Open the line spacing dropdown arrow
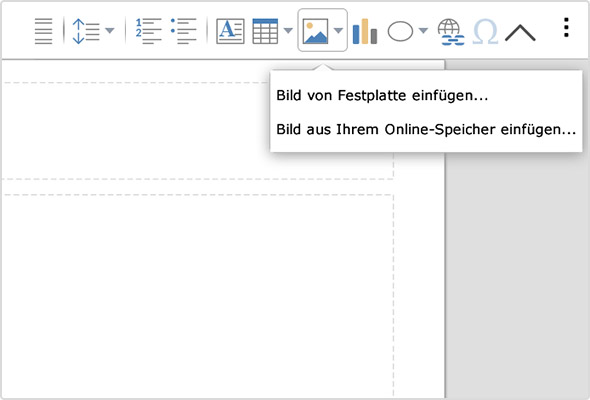 coord(109,30)
